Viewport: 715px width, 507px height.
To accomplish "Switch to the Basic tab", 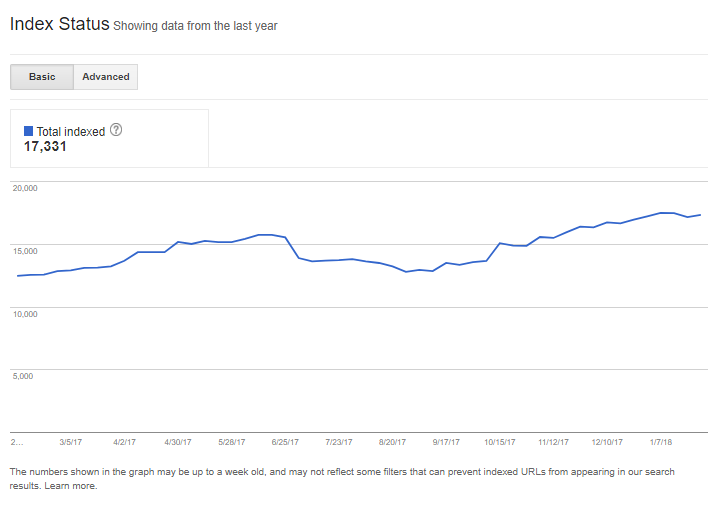I will (42, 77).
